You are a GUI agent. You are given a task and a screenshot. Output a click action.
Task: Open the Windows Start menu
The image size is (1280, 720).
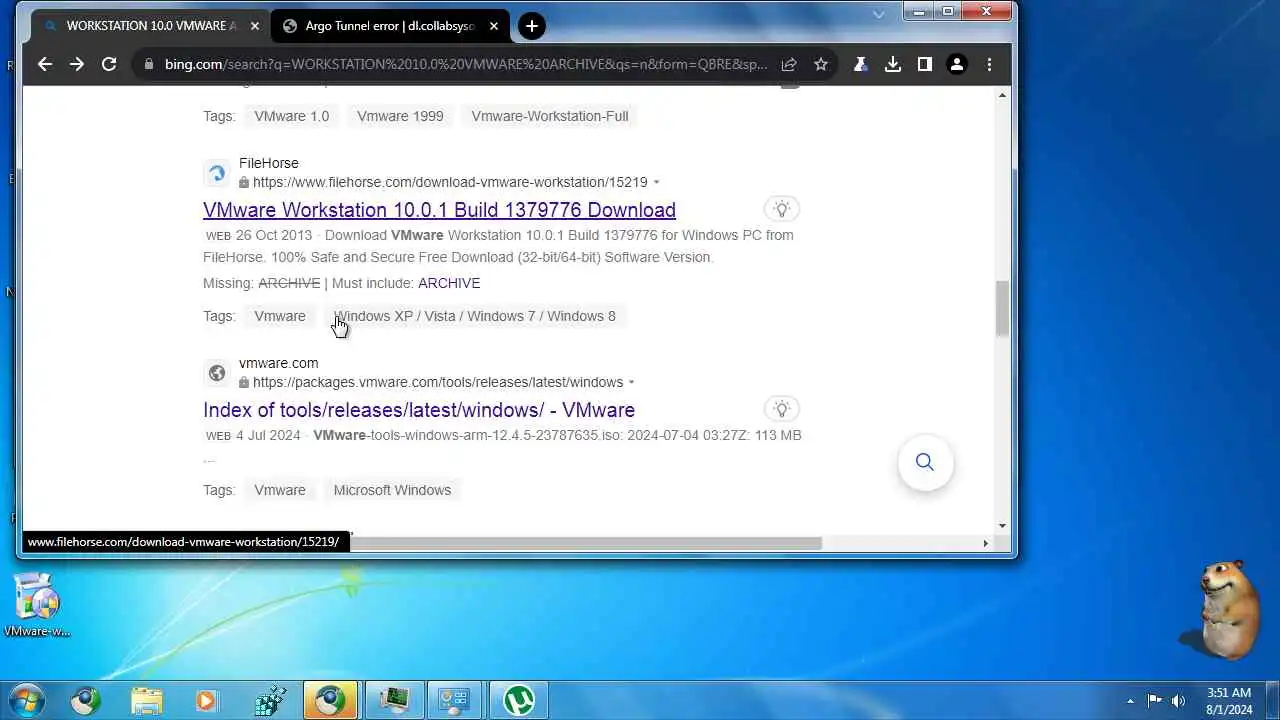[26, 700]
